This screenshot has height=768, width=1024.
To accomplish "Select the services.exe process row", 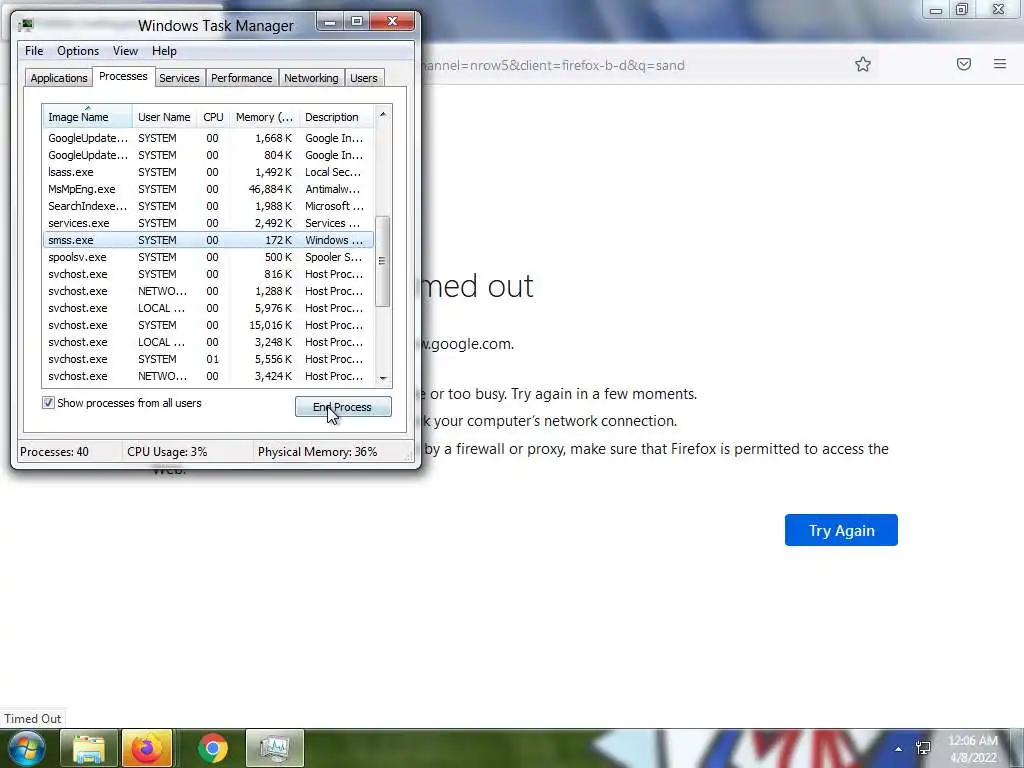I will [x=208, y=223].
